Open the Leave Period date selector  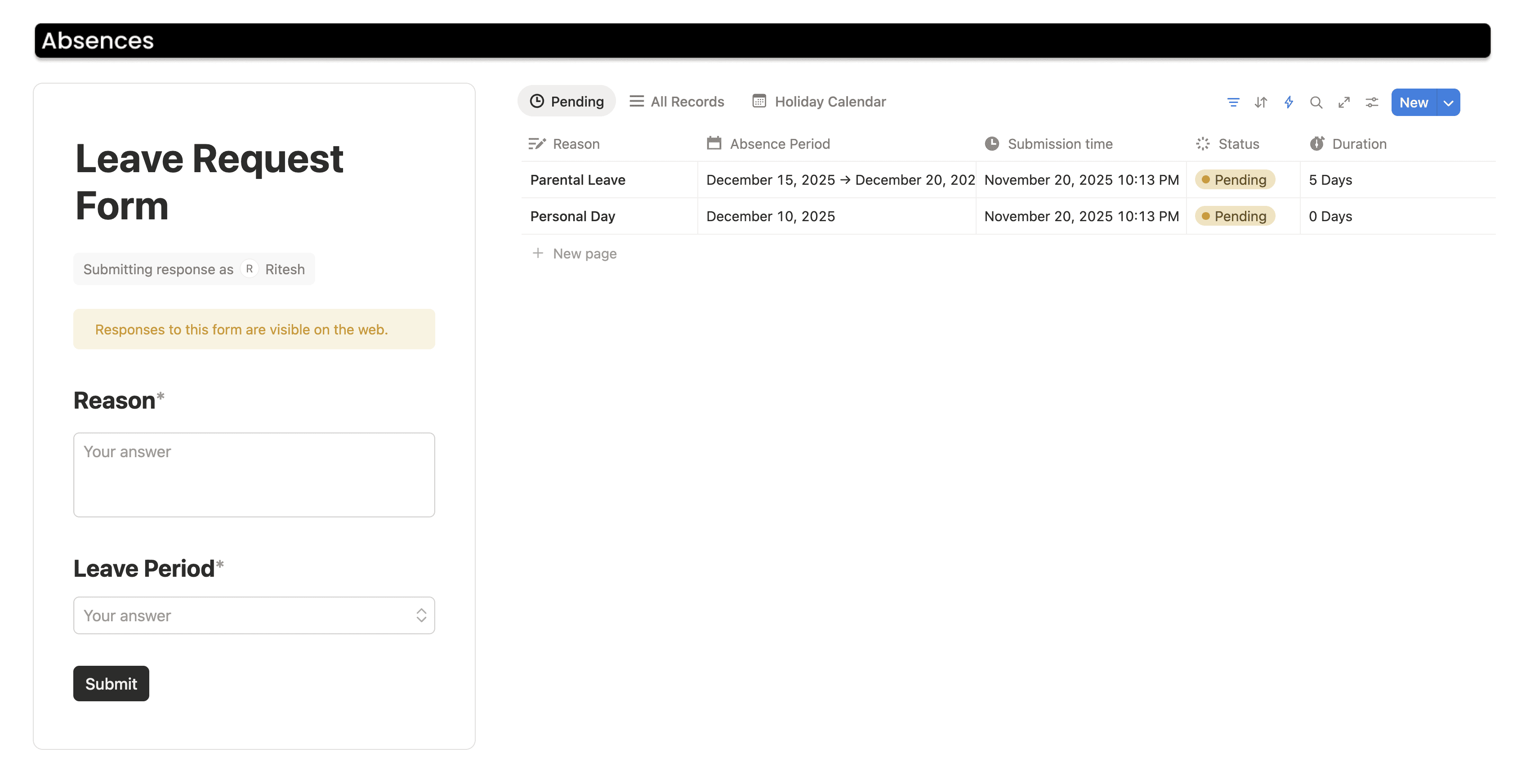point(254,615)
